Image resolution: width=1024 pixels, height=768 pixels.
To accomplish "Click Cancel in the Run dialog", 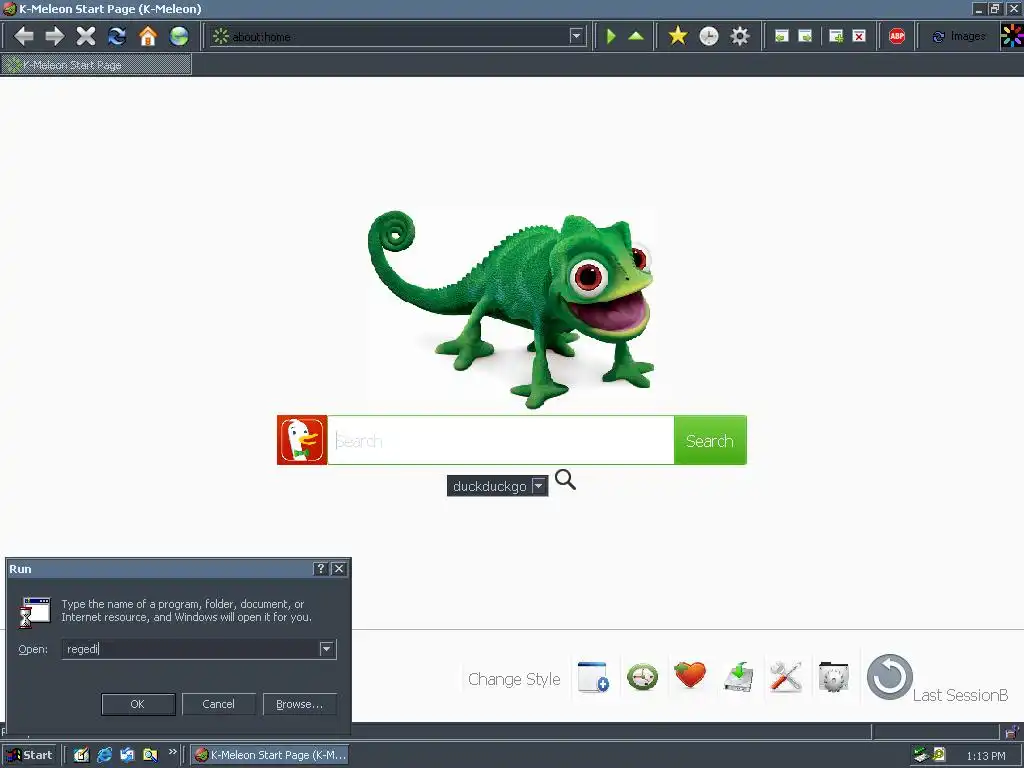I will click(x=218, y=704).
